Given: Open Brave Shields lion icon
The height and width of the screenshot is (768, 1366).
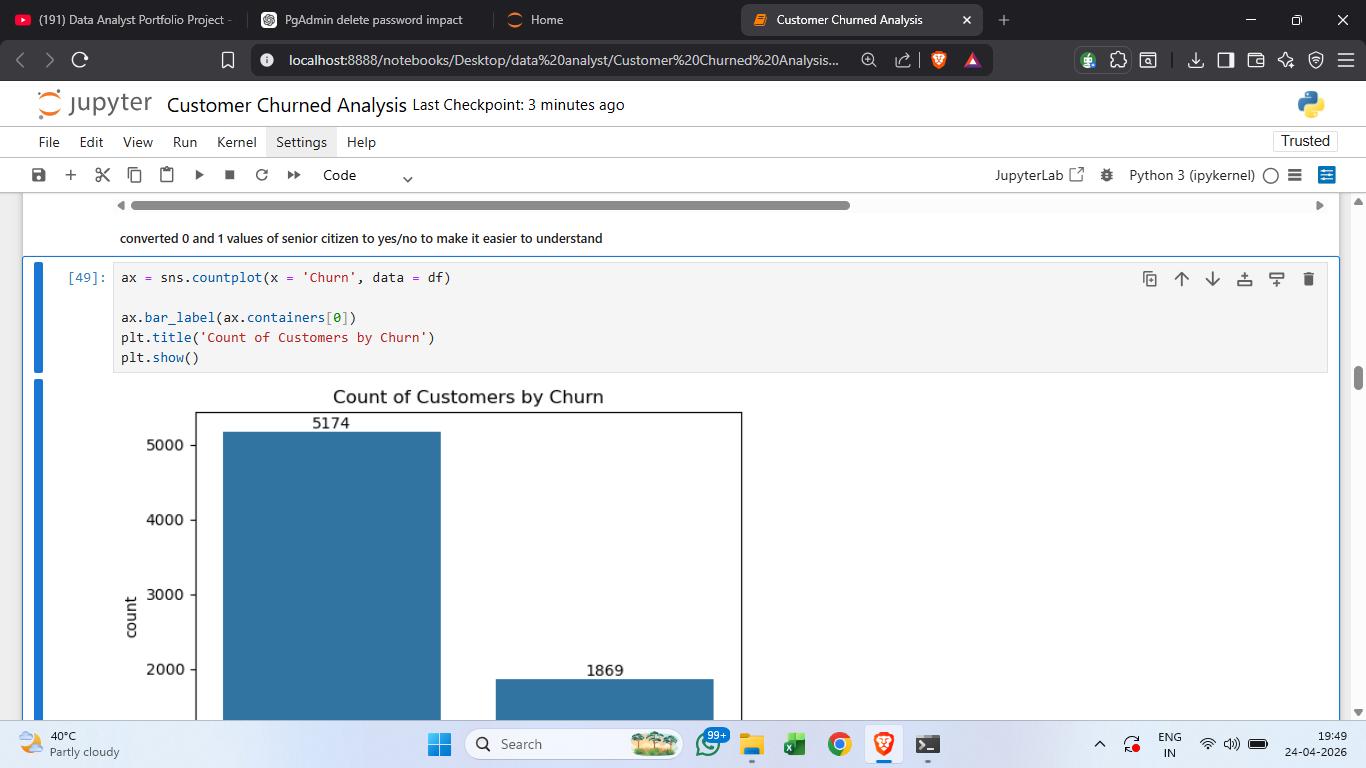Looking at the screenshot, I should pyautogui.click(x=938, y=60).
